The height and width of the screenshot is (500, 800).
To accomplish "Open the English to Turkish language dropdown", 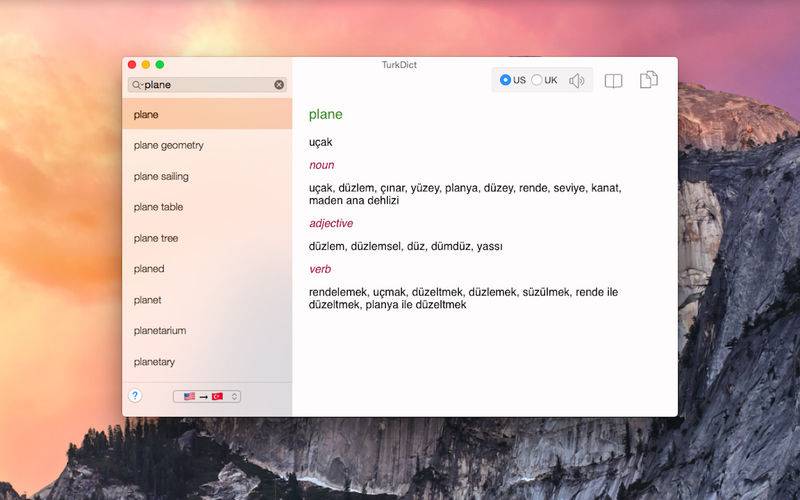I will point(207,396).
